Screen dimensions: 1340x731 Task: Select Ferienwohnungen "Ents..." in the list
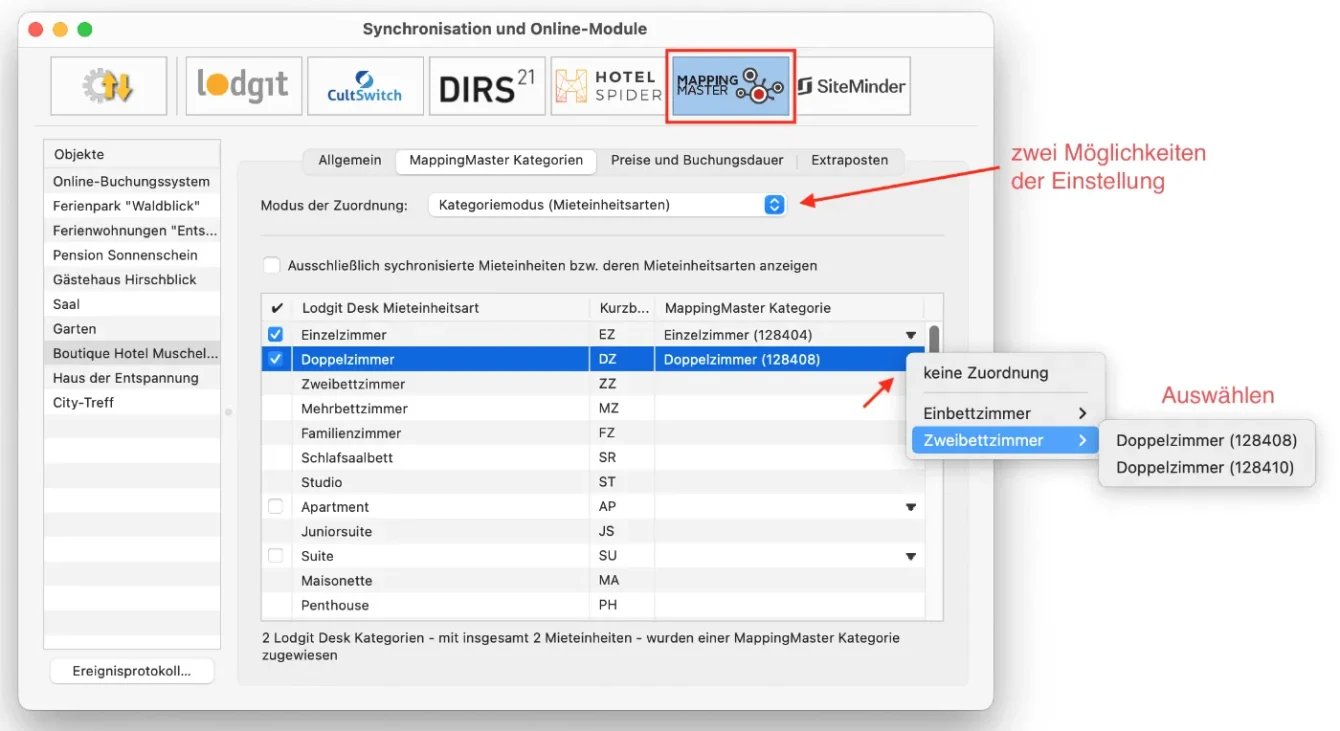[132, 230]
